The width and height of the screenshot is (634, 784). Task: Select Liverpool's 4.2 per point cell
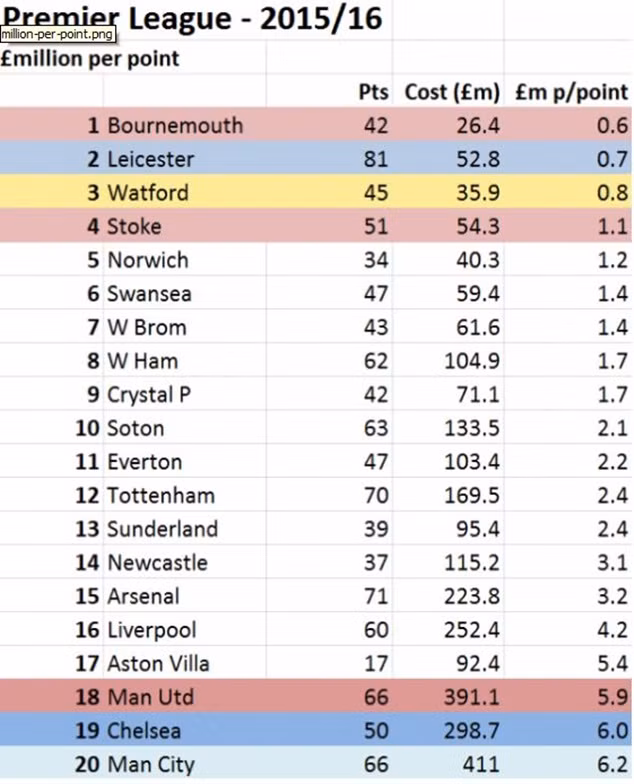point(612,630)
